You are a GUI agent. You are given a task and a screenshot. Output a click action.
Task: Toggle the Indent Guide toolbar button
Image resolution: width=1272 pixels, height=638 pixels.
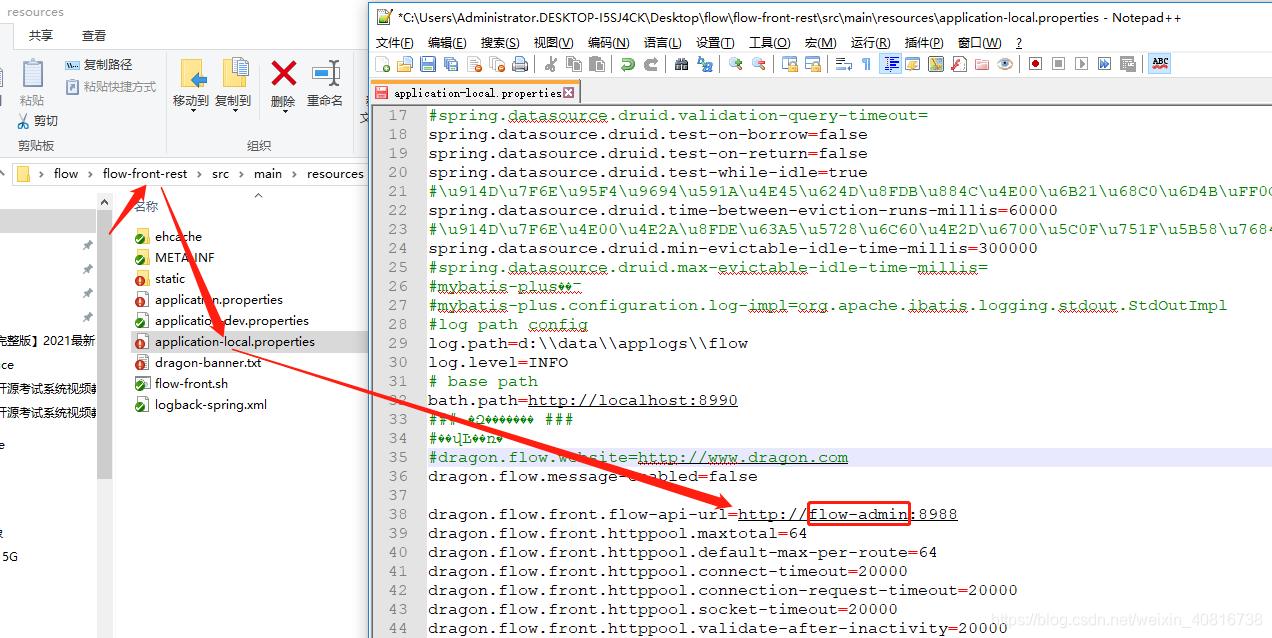point(891,64)
